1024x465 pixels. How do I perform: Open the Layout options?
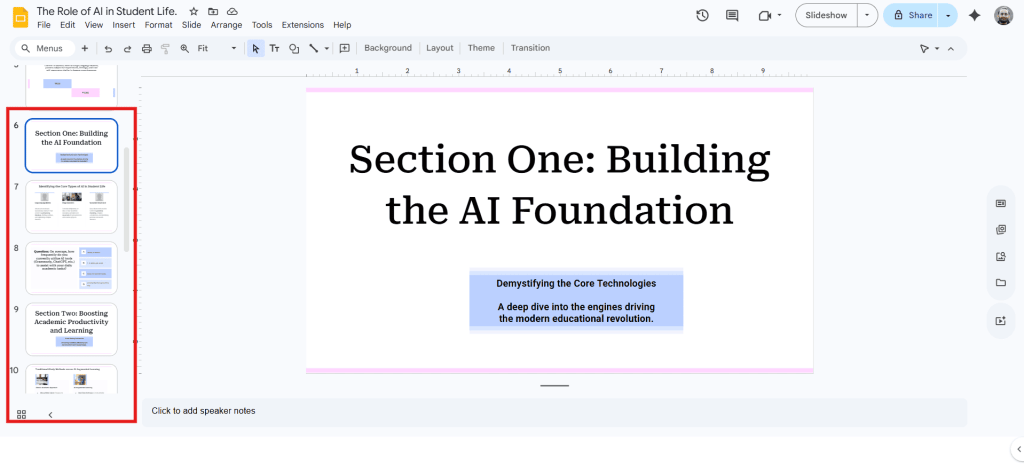point(440,48)
